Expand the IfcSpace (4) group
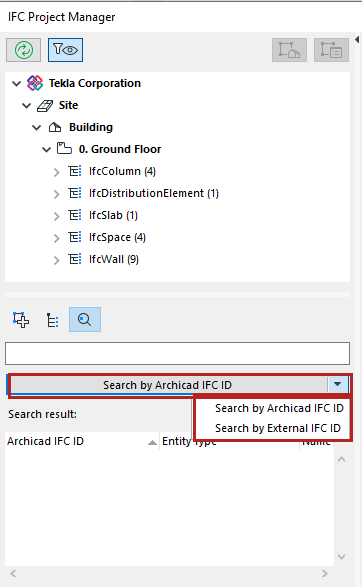This screenshot has height=587, width=362. pos(57,238)
